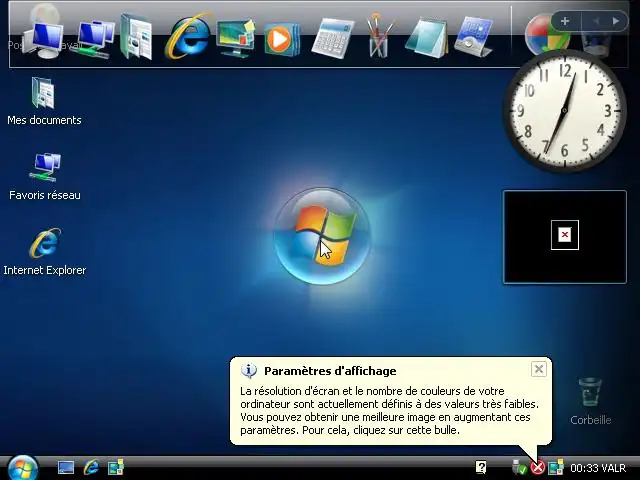Show desktop from quick launch
The image size is (640, 480).
(66, 467)
